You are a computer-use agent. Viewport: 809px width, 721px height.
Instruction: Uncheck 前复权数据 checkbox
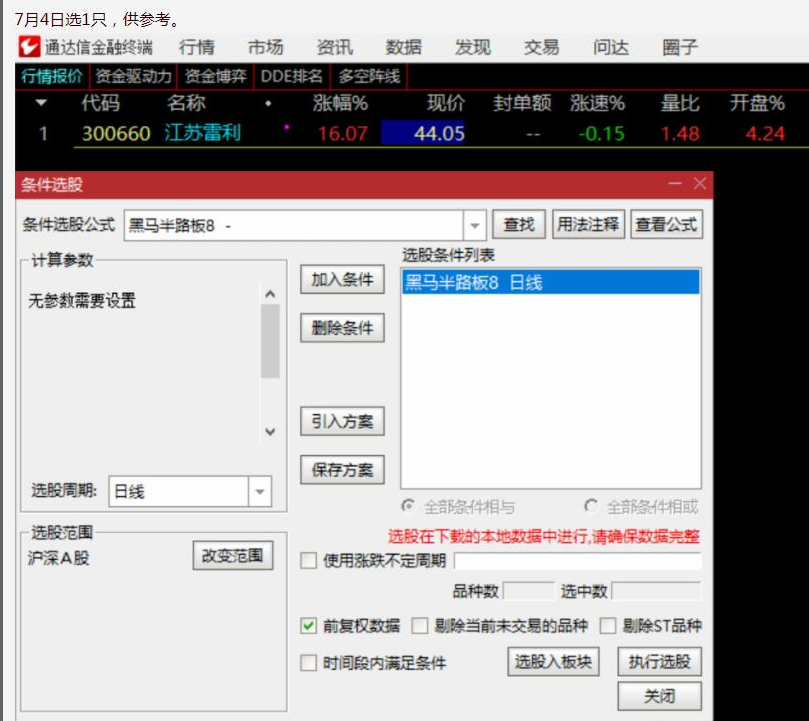(x=309, y=626)
